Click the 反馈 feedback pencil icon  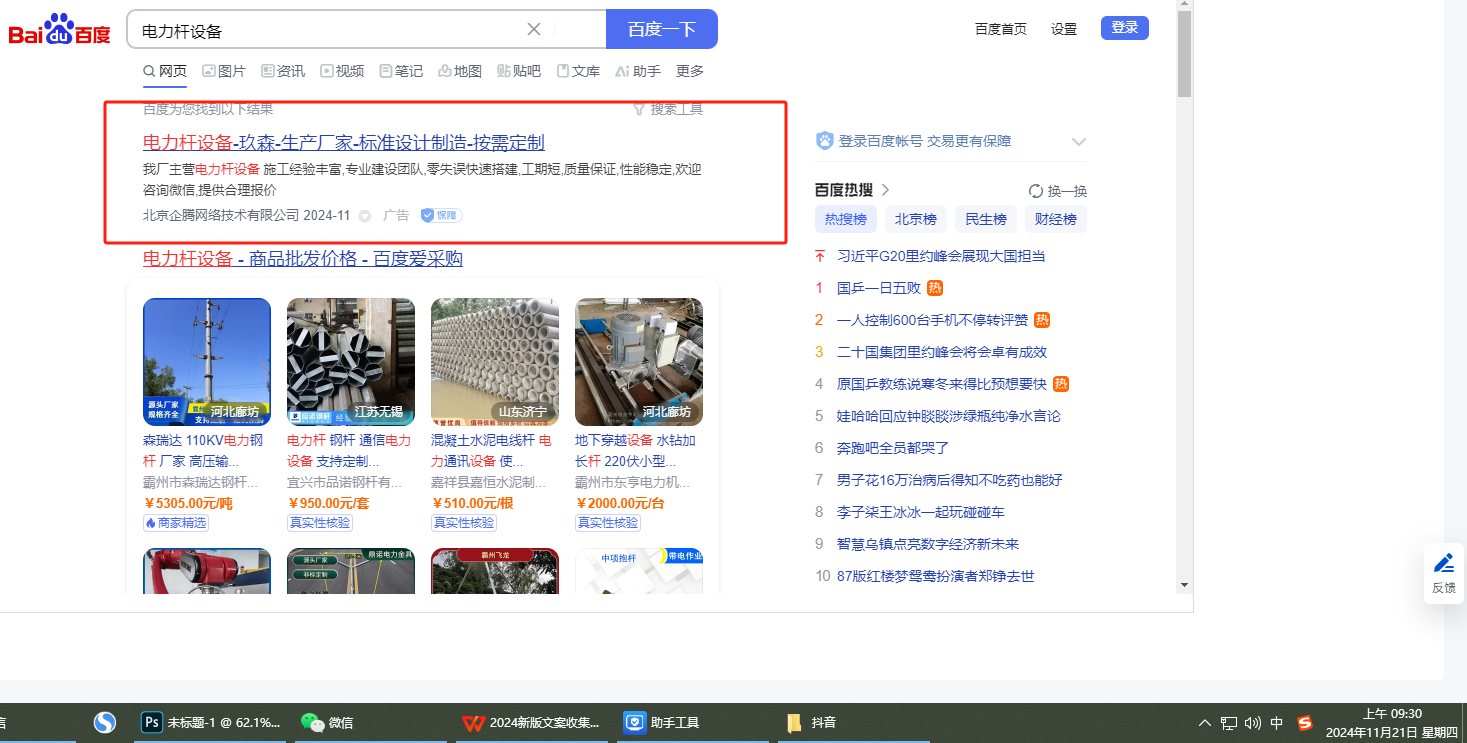[x=1443, y=563]
